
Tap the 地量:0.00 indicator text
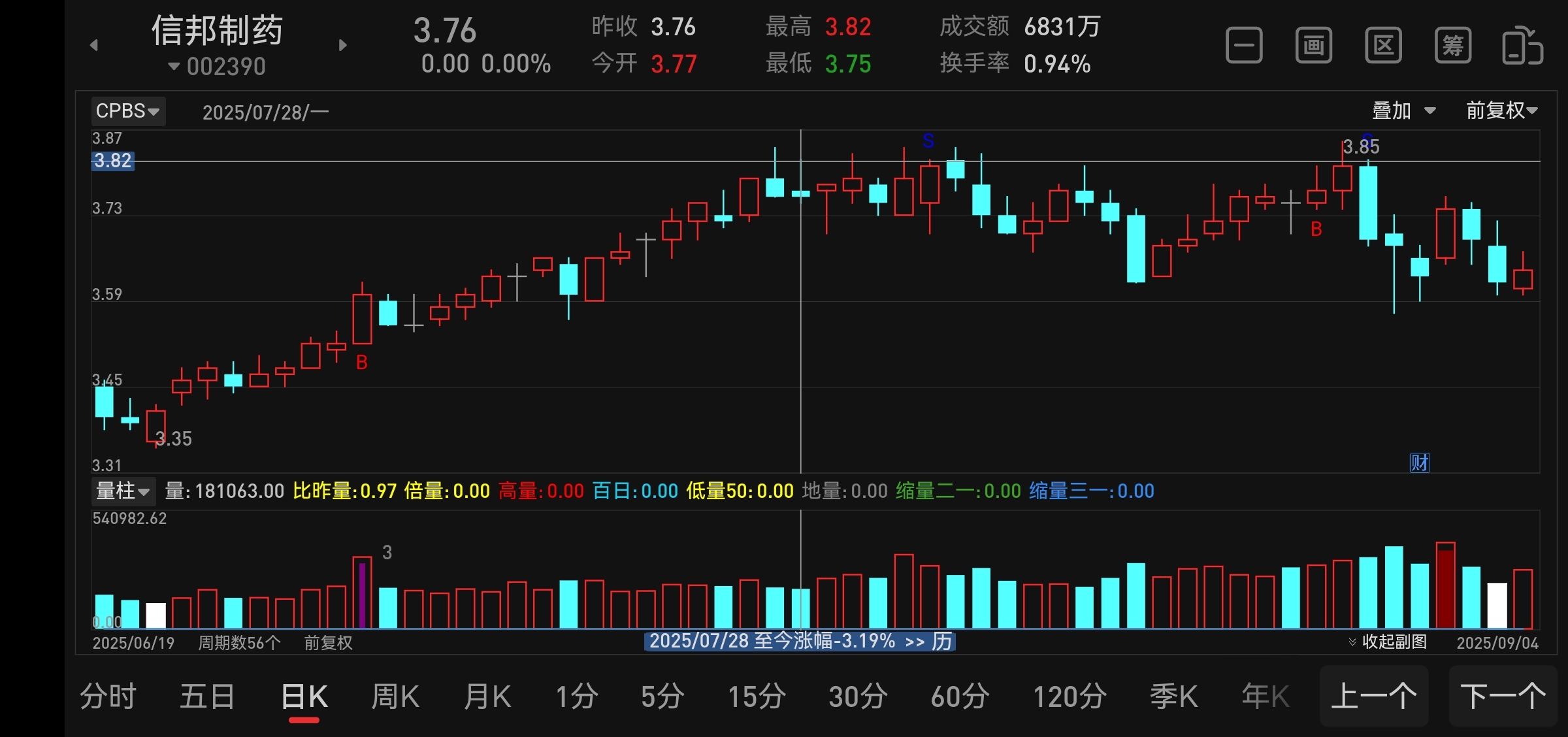point(845,491)
